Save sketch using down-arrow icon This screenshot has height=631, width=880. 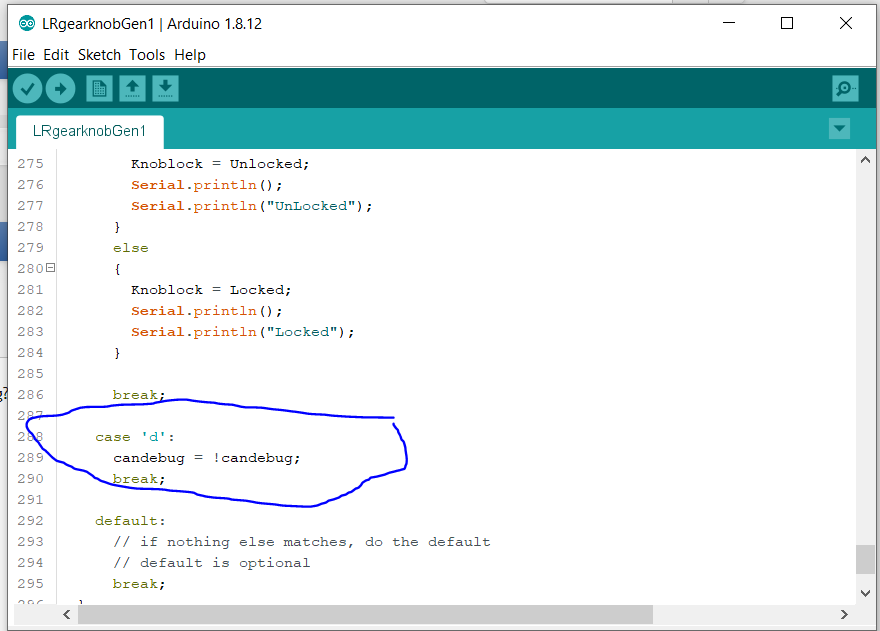(x=165, y=89)
